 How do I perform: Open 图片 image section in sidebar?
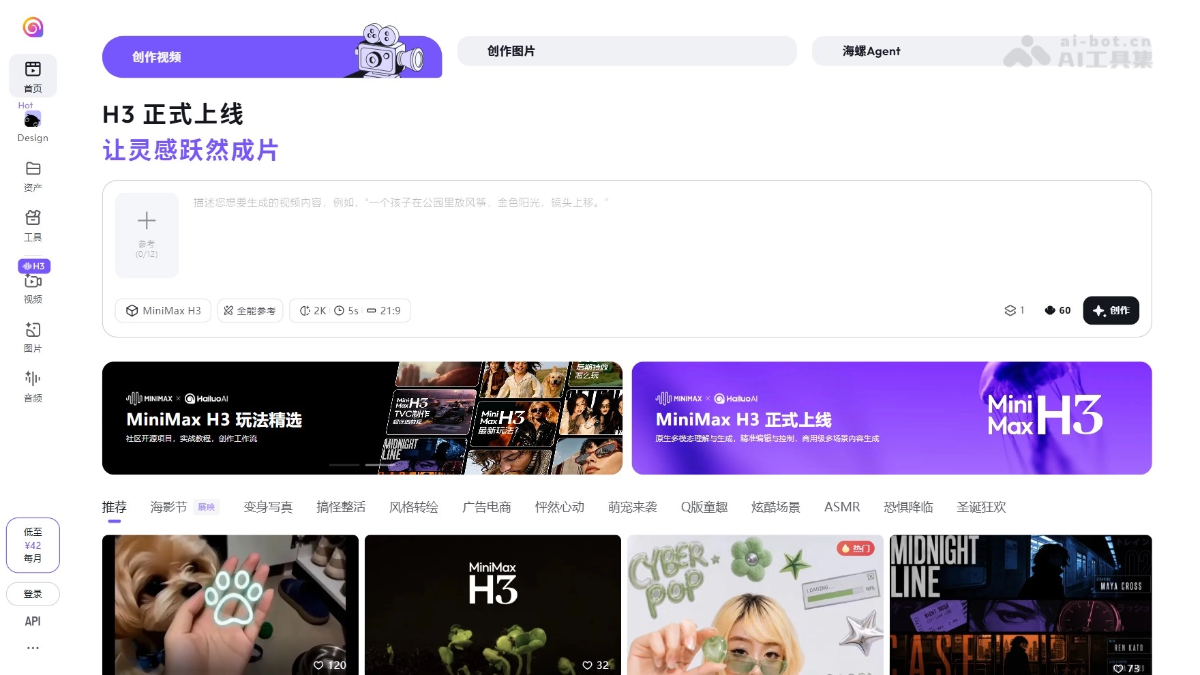33,337
